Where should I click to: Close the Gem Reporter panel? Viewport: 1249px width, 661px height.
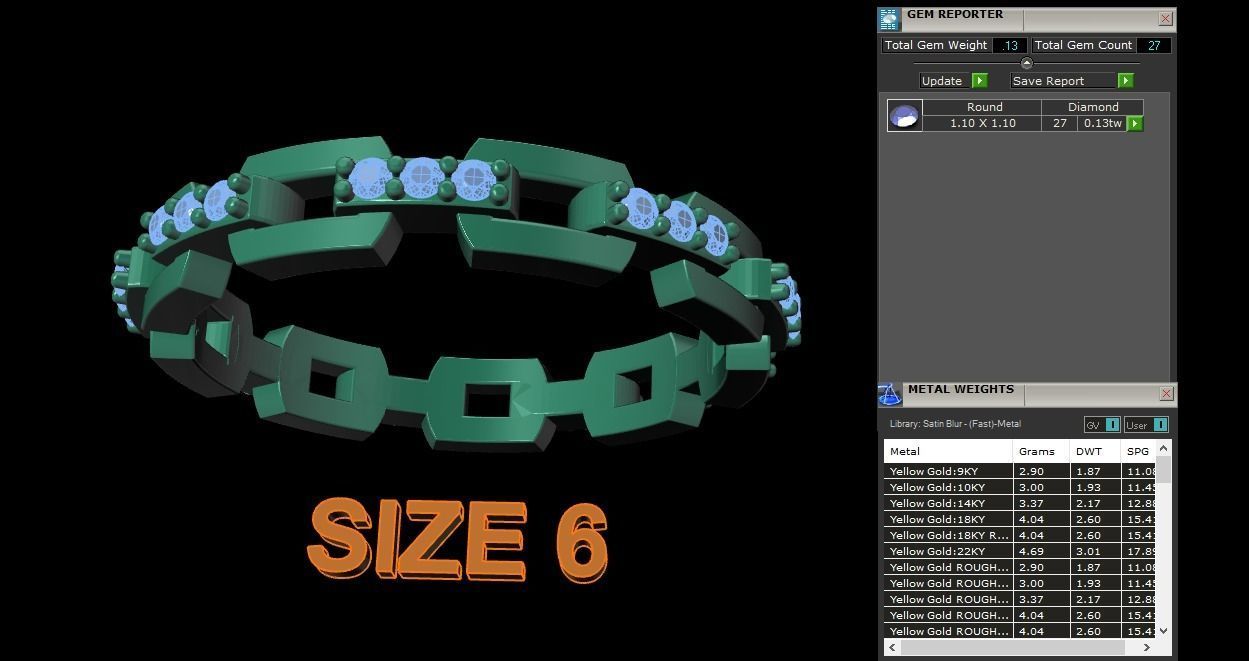[1165, 18]
